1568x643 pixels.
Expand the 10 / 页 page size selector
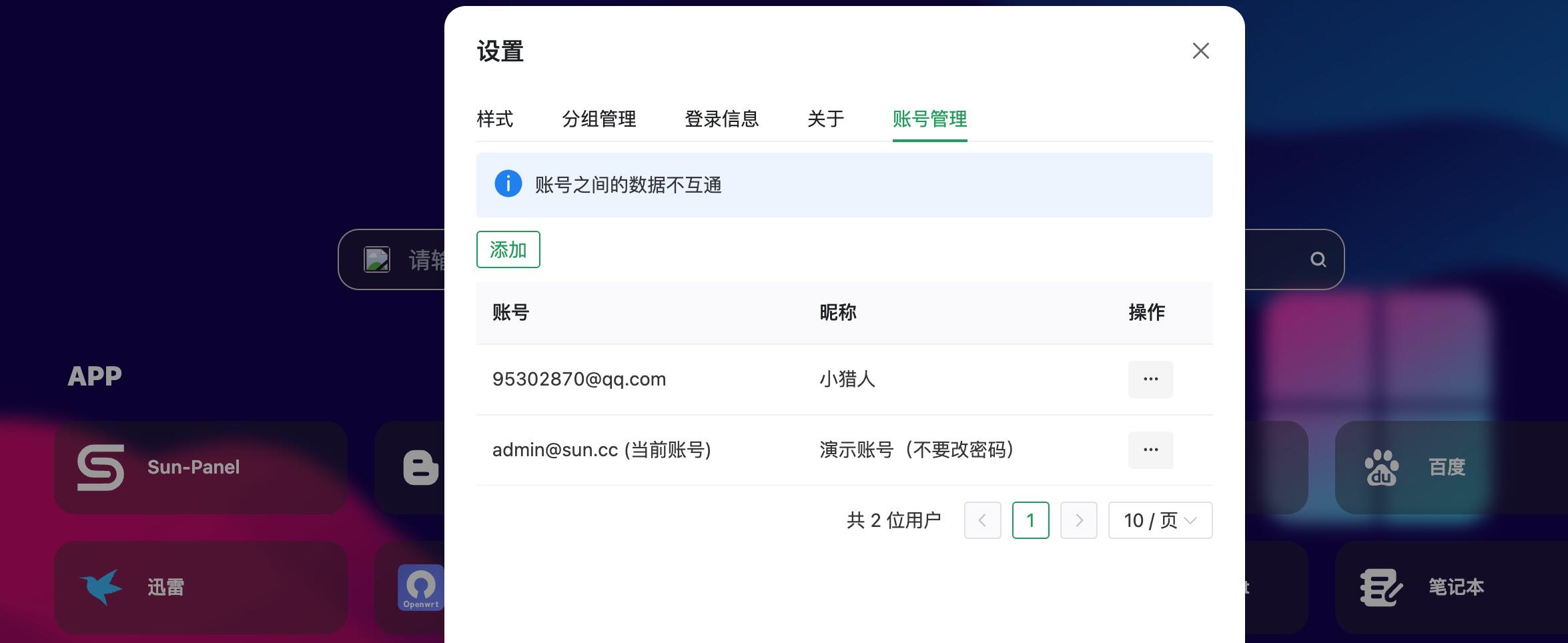1160,520
